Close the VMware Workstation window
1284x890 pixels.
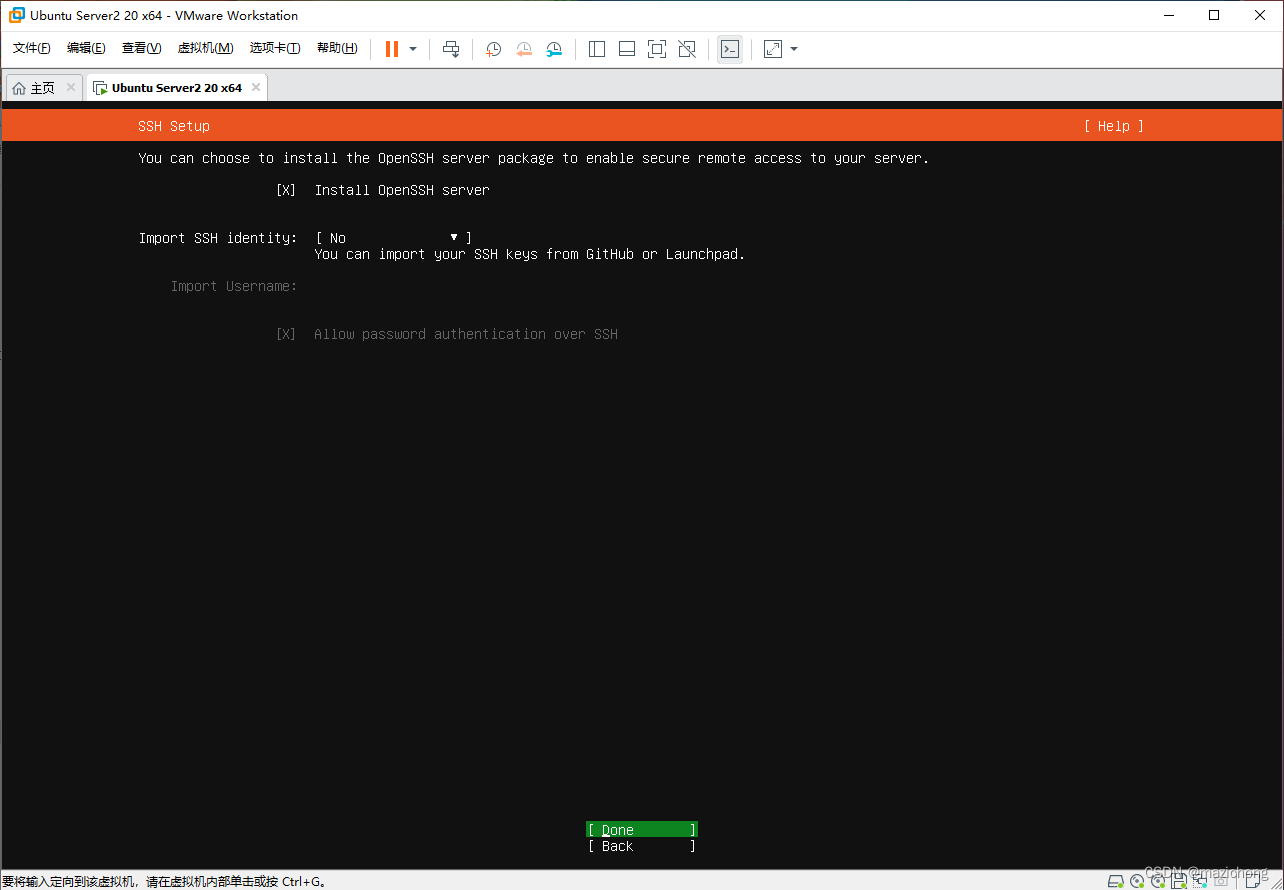point(1260,15)
